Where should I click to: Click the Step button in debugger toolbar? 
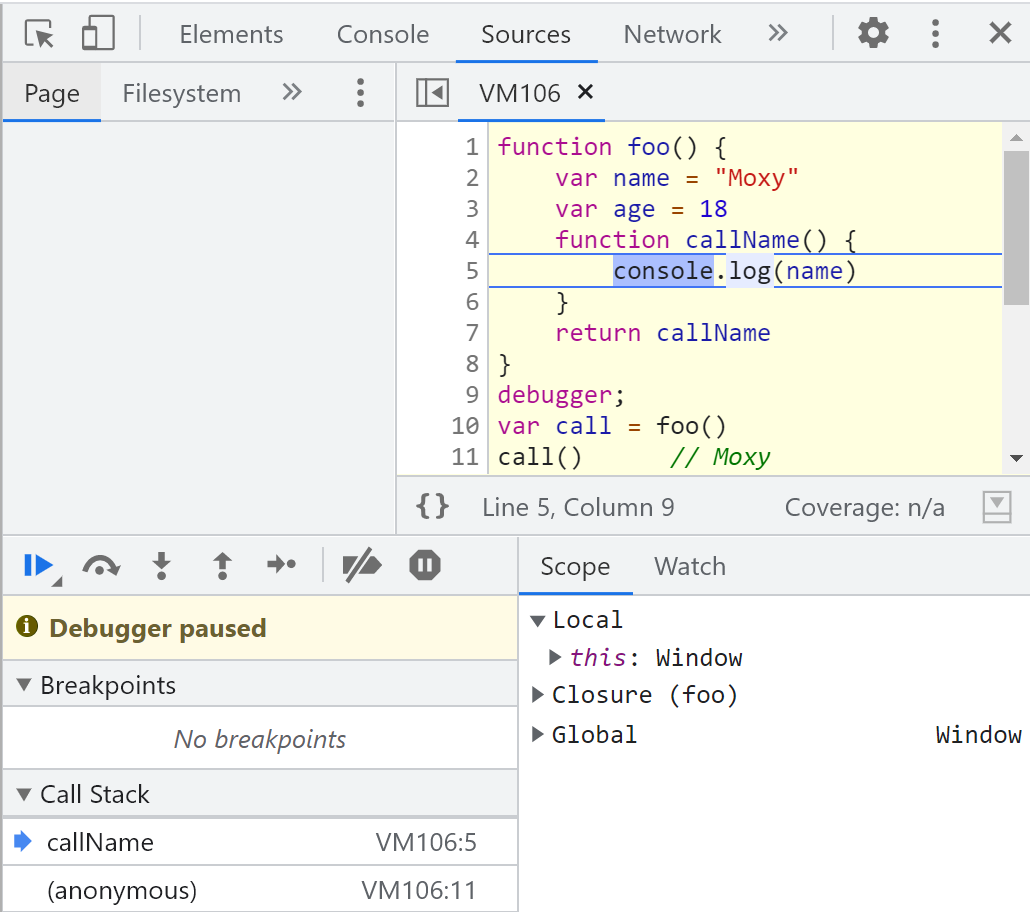pos(282,566)
